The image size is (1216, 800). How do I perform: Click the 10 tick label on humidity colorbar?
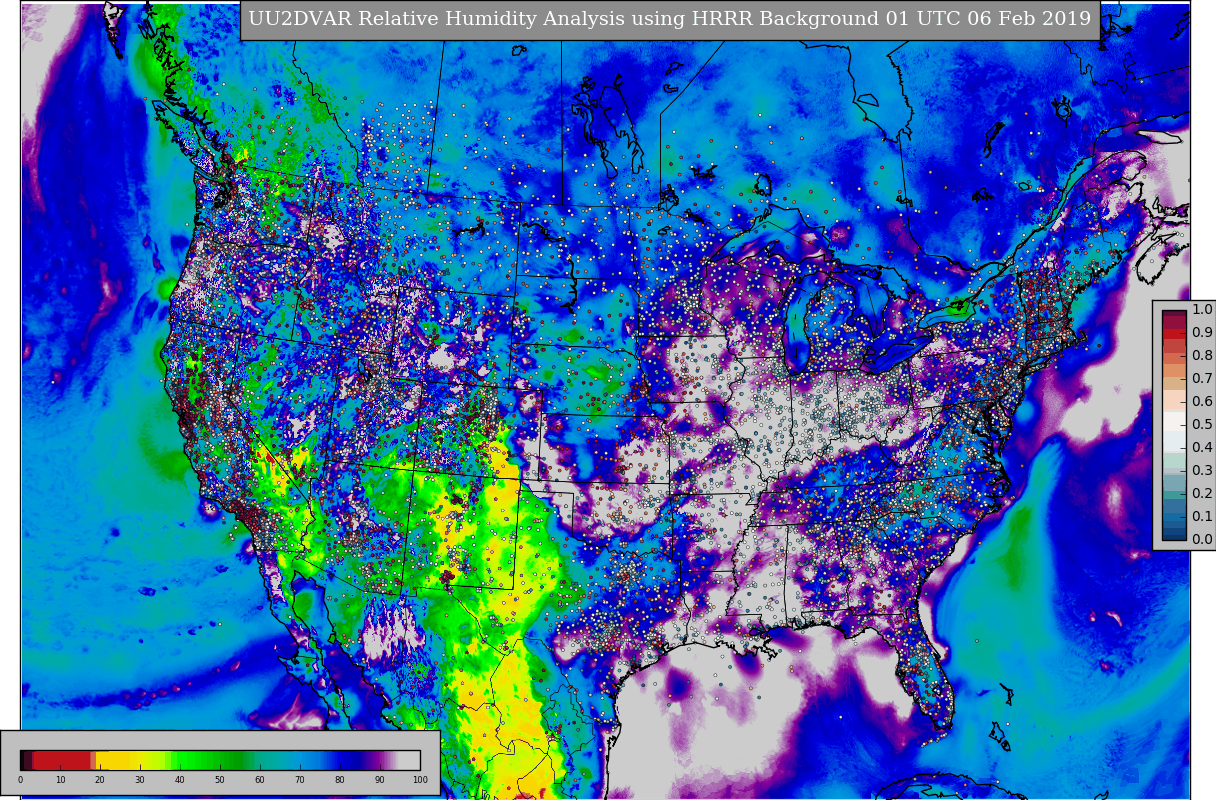click(x=60, y=780)
